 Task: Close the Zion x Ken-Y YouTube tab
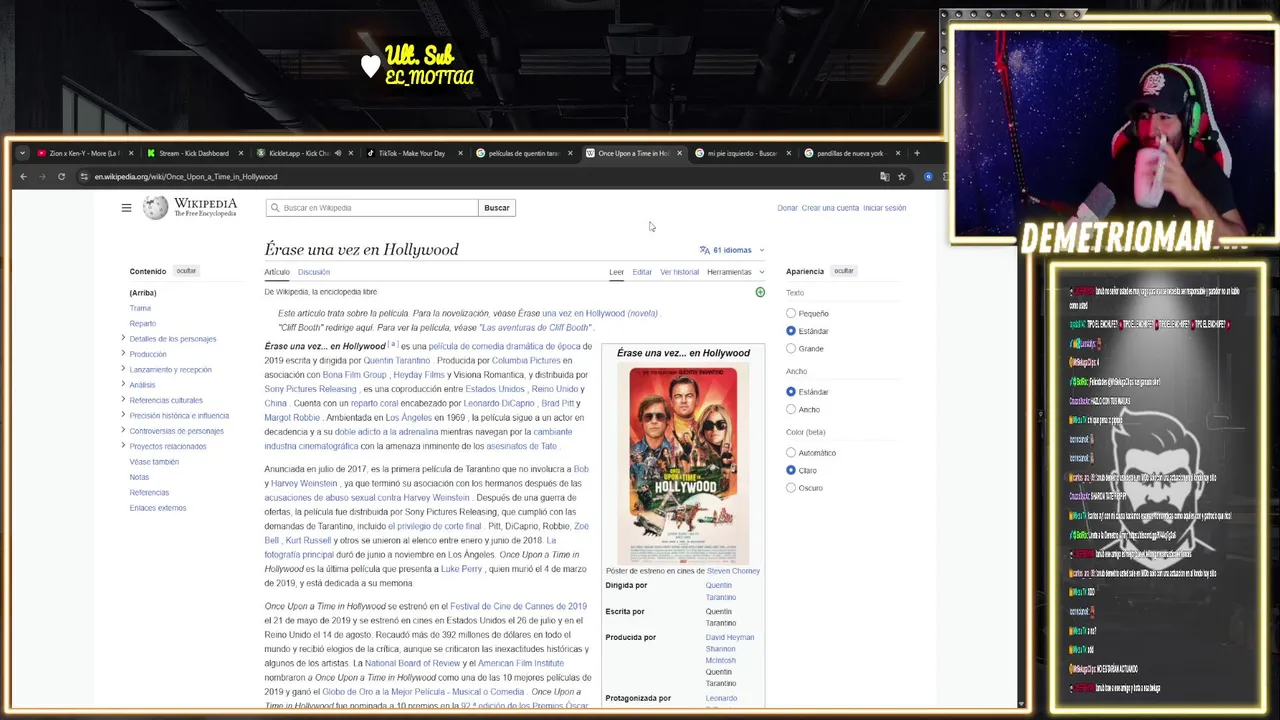(130, 153)
